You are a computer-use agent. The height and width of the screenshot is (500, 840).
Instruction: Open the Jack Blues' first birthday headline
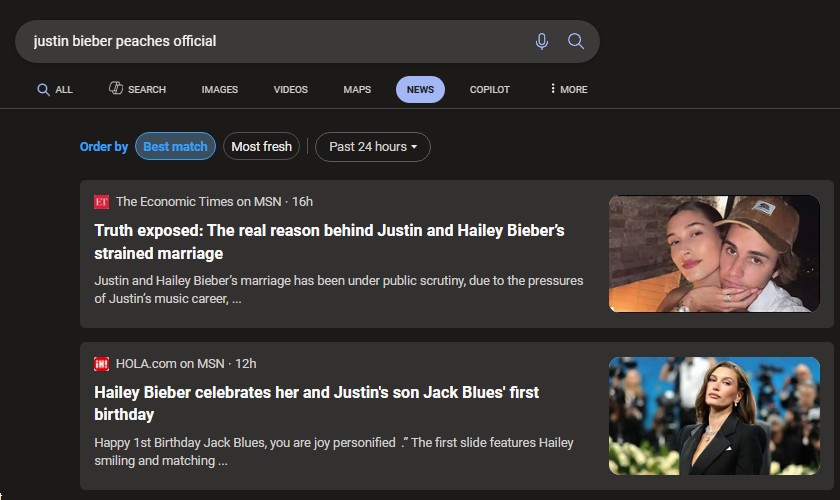pos(317,403)
